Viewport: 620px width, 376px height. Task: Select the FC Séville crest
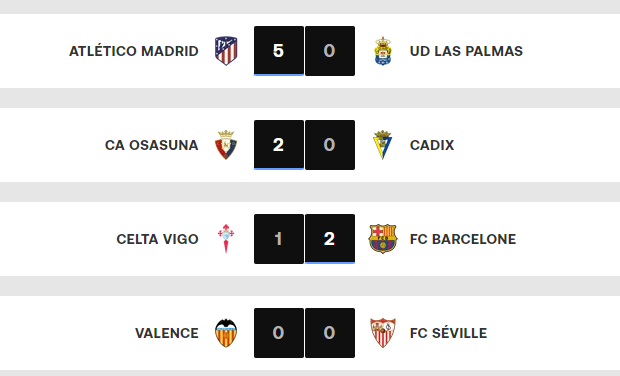383,333
